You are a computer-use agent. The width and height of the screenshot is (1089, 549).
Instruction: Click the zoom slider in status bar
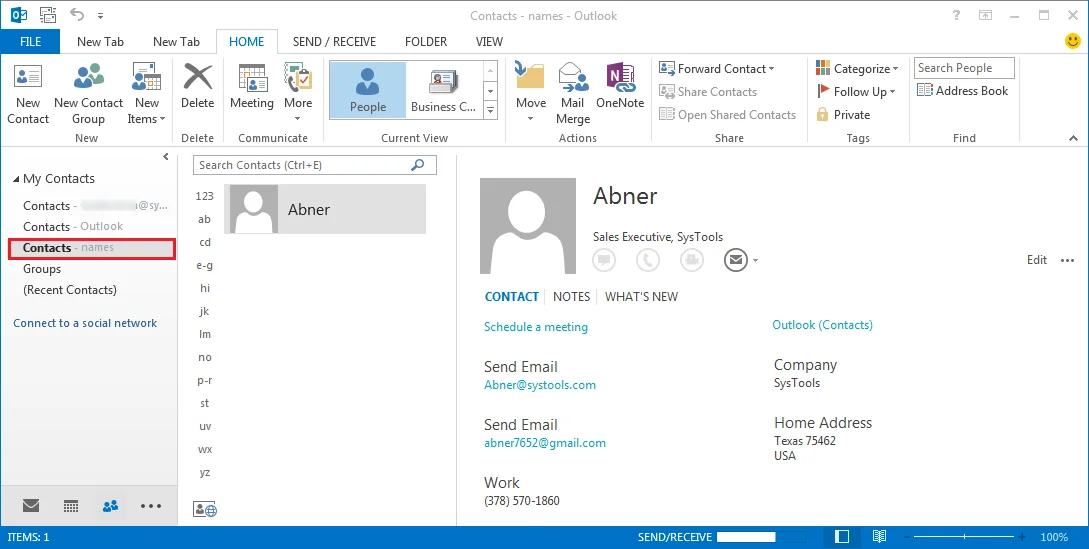[x=964, y=536]
